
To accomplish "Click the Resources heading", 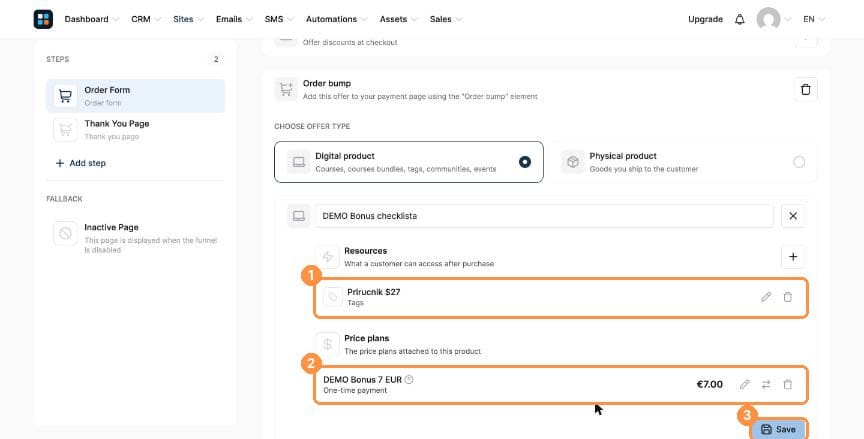I will click(365, 251).
